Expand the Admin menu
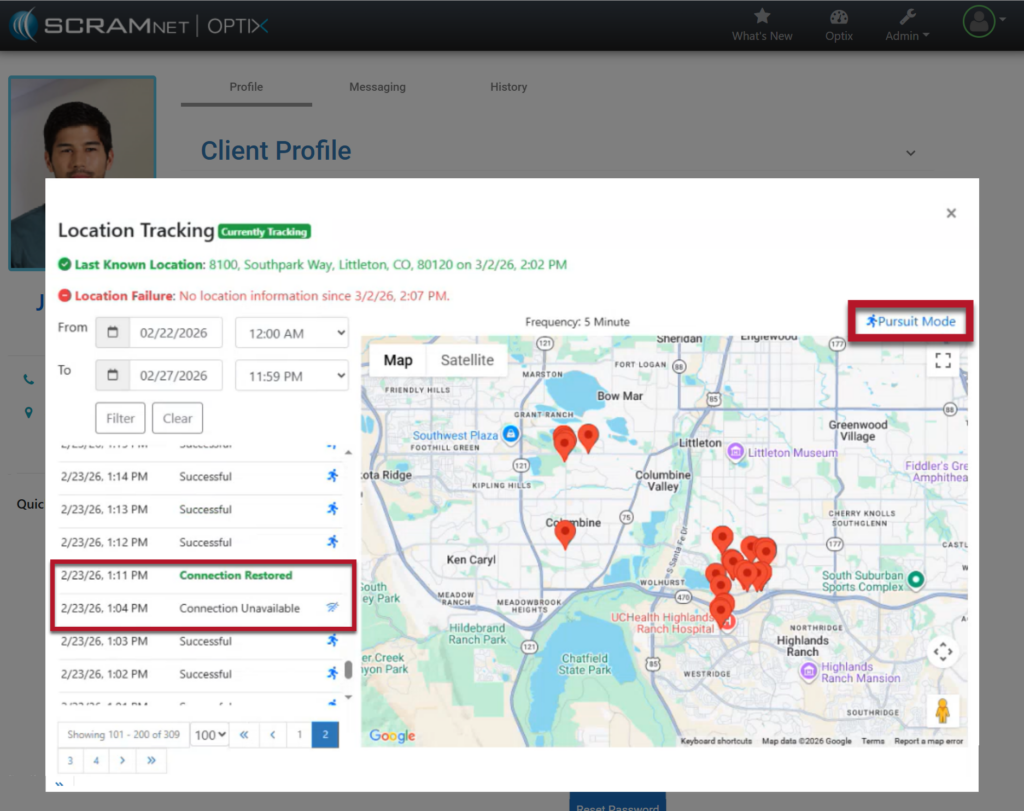The image size is (1024, 811). [x=907, y=24]
